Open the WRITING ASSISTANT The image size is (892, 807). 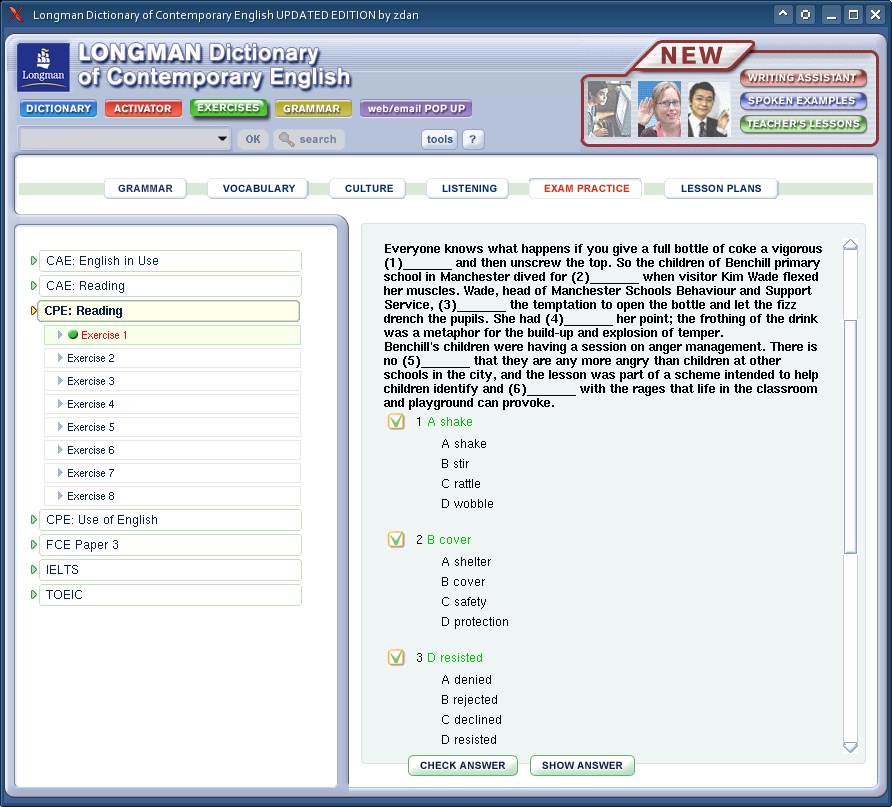pos(803,77)
